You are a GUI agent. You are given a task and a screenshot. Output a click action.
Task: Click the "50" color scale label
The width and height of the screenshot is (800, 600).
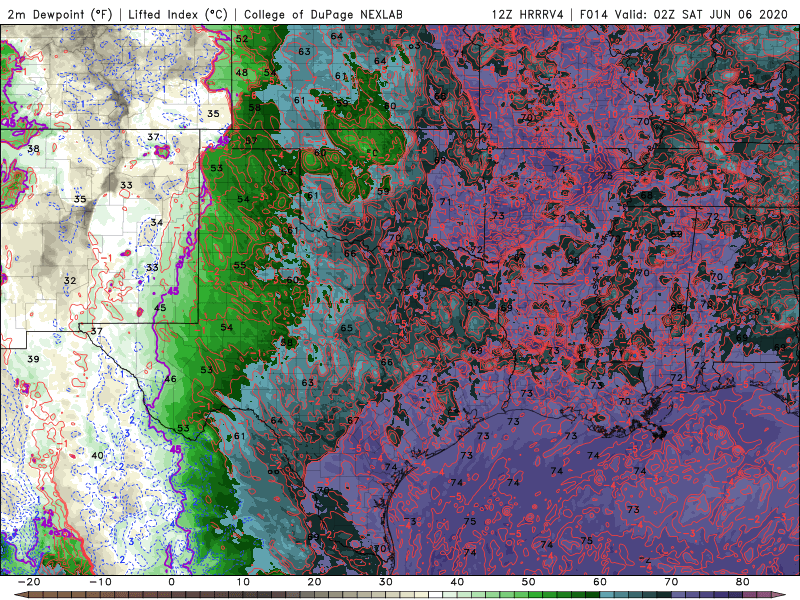click(x=529, y=582)
